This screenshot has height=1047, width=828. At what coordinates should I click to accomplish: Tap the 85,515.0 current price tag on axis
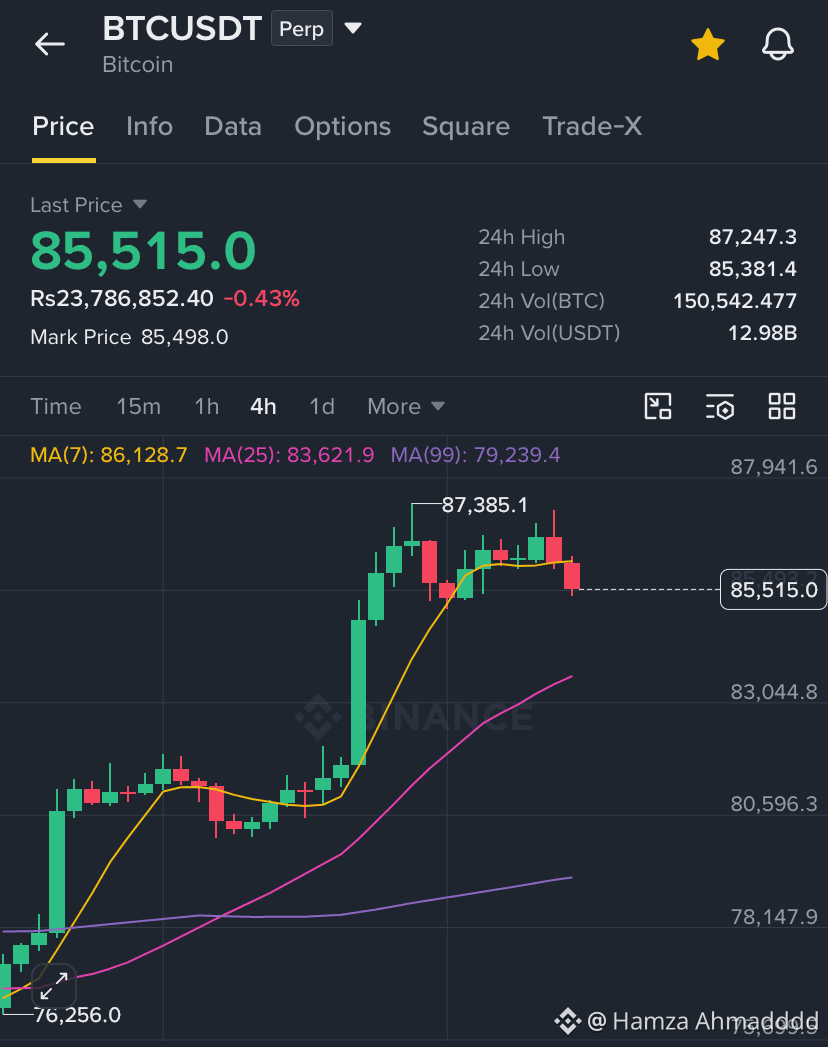pyautogui.click(x=773, y=590)
